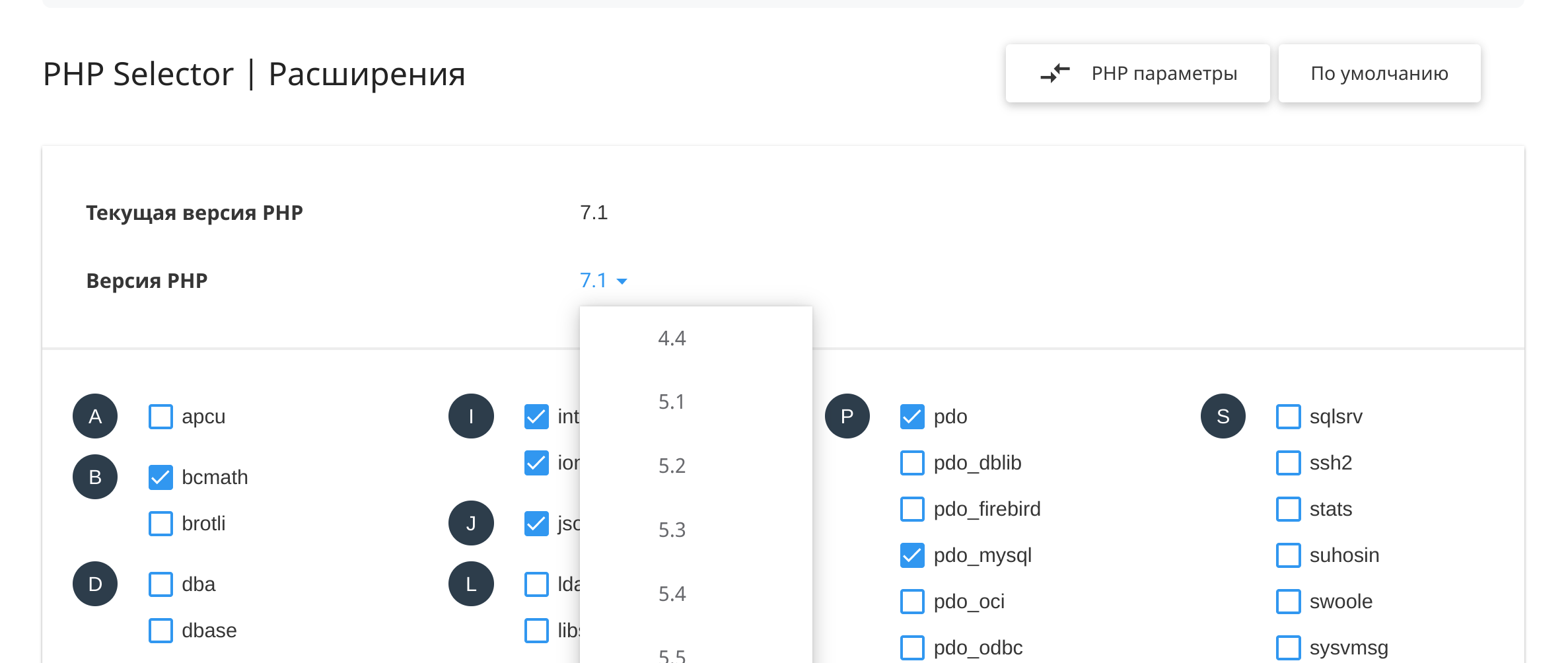Click the letter S group badge
Screen dimensions: 1568x663
[1223, 417]
